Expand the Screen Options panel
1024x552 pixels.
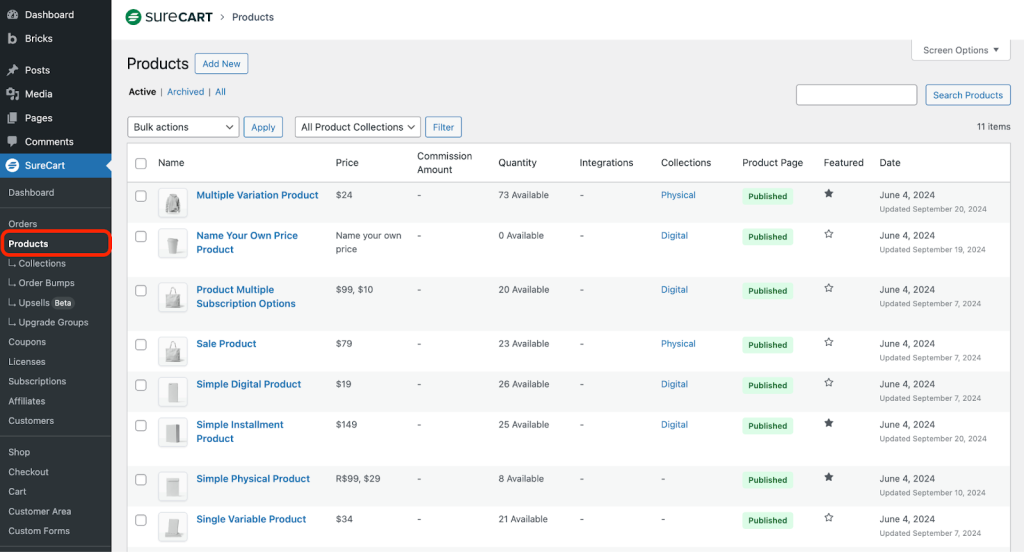tap(960, 50)
